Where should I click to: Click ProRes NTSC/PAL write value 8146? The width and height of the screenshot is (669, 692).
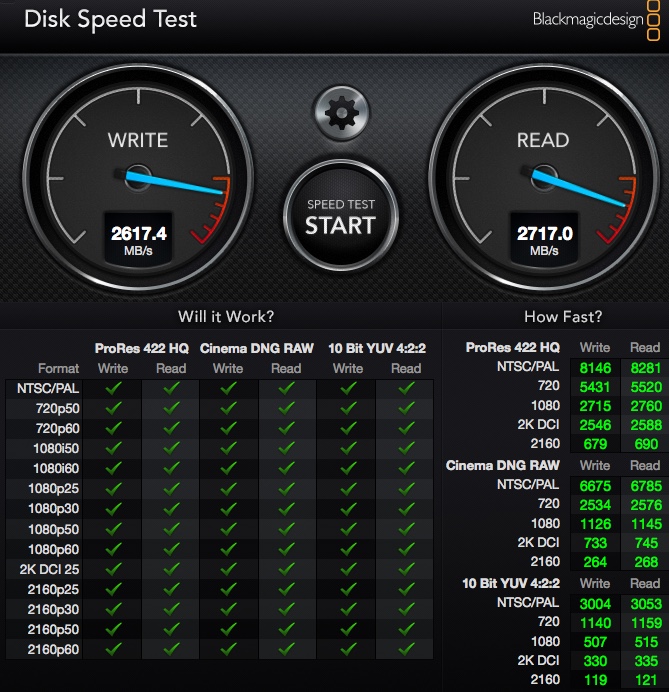coord(595,368)
